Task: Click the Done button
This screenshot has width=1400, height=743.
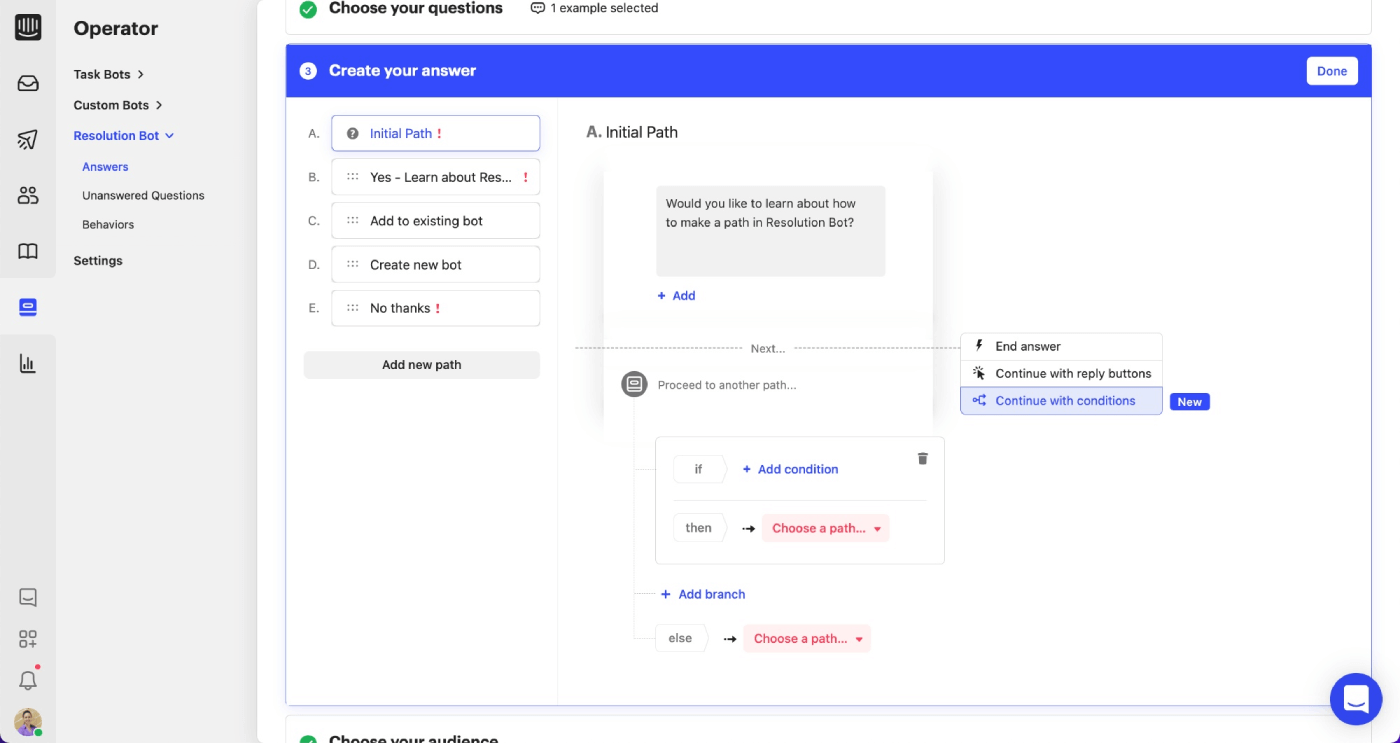Action: coord(1331,71)
